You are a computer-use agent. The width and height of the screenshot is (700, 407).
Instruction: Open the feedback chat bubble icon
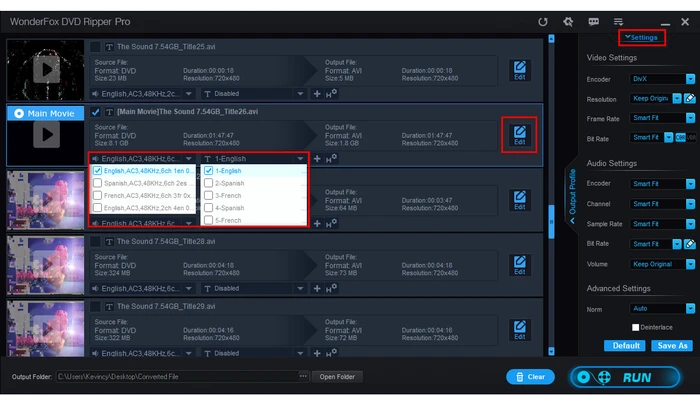pos(593,21)
